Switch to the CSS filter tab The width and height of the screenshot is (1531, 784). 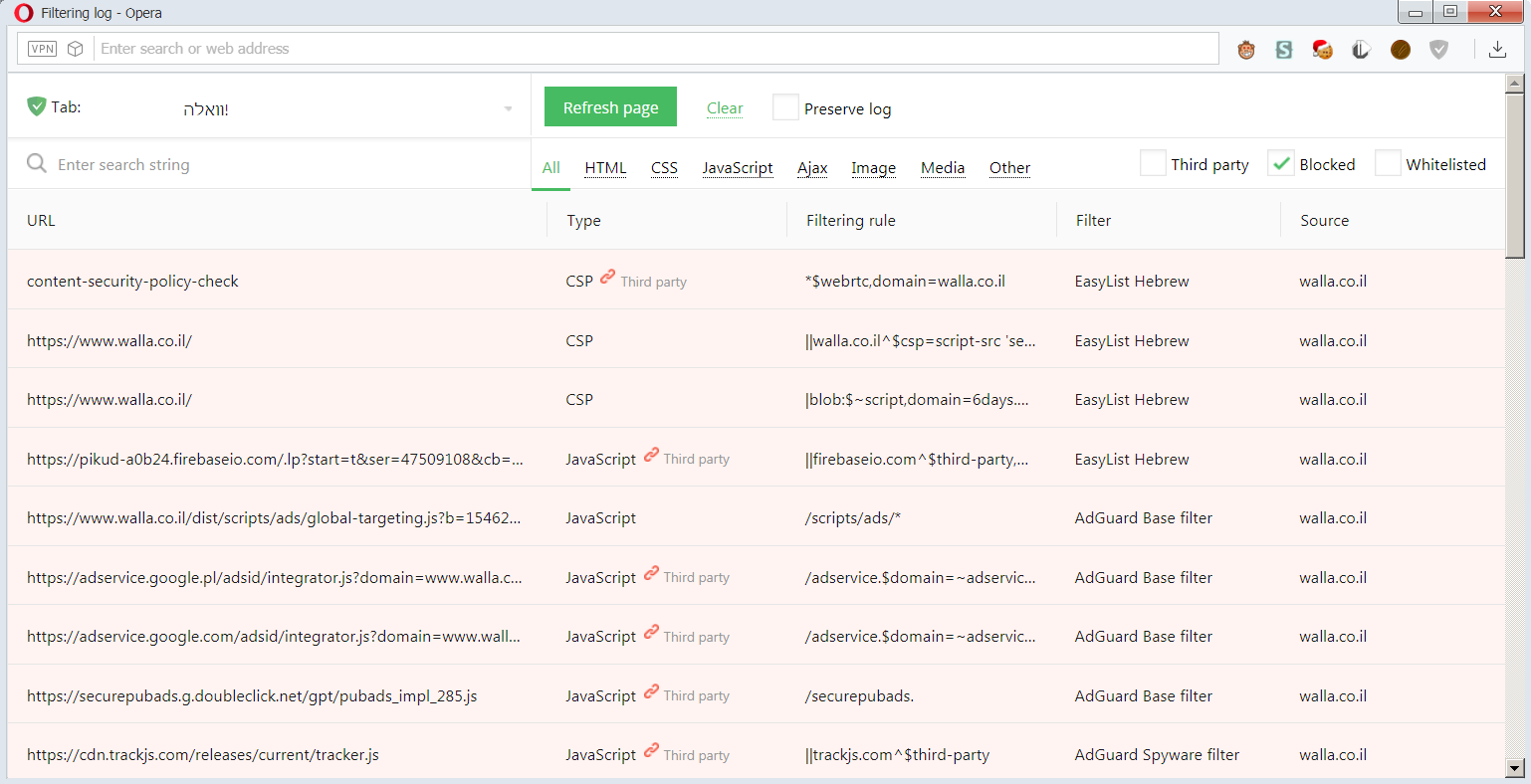(x=664, y=167)
